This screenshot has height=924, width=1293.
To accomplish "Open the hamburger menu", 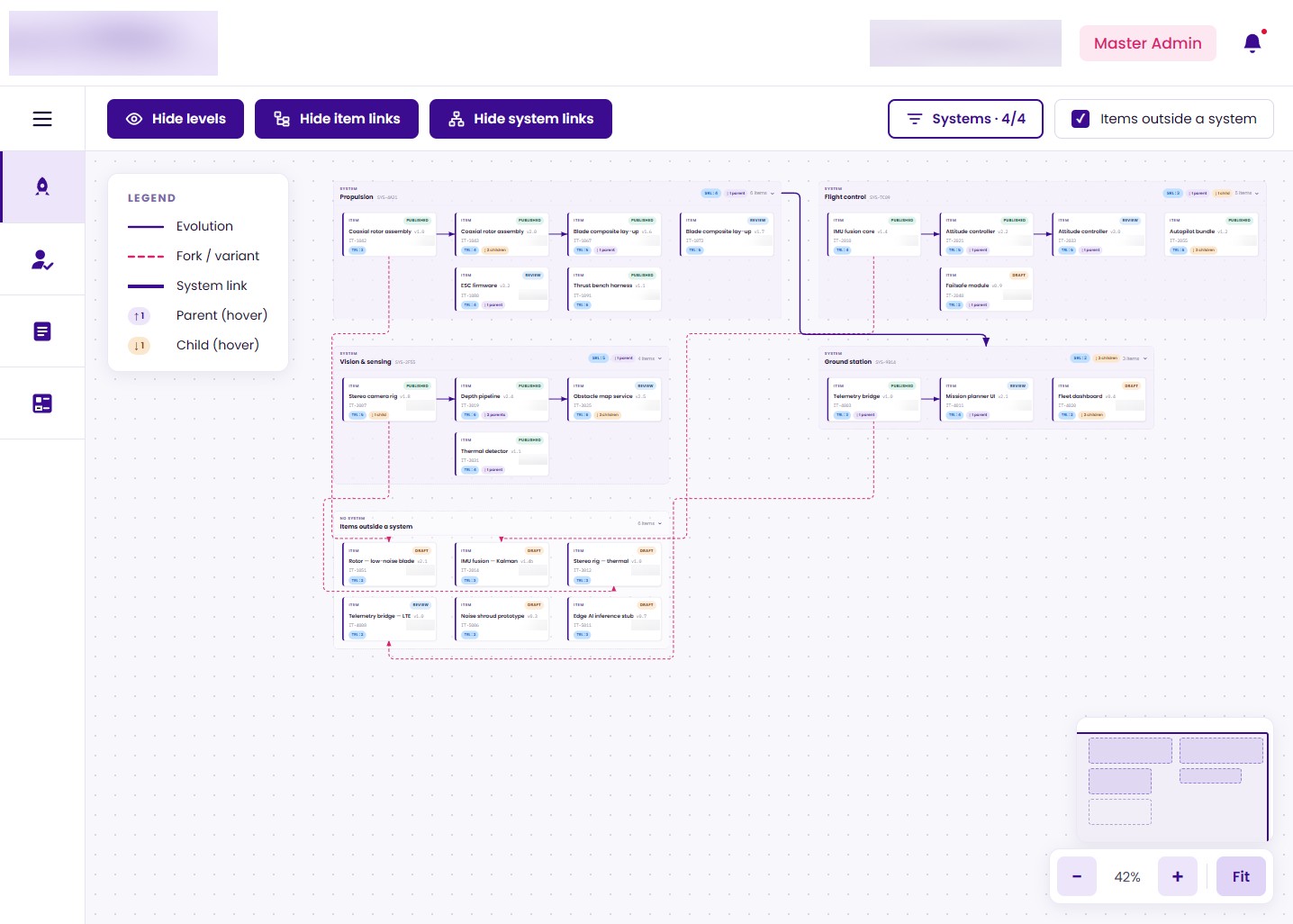I will 42,119.
